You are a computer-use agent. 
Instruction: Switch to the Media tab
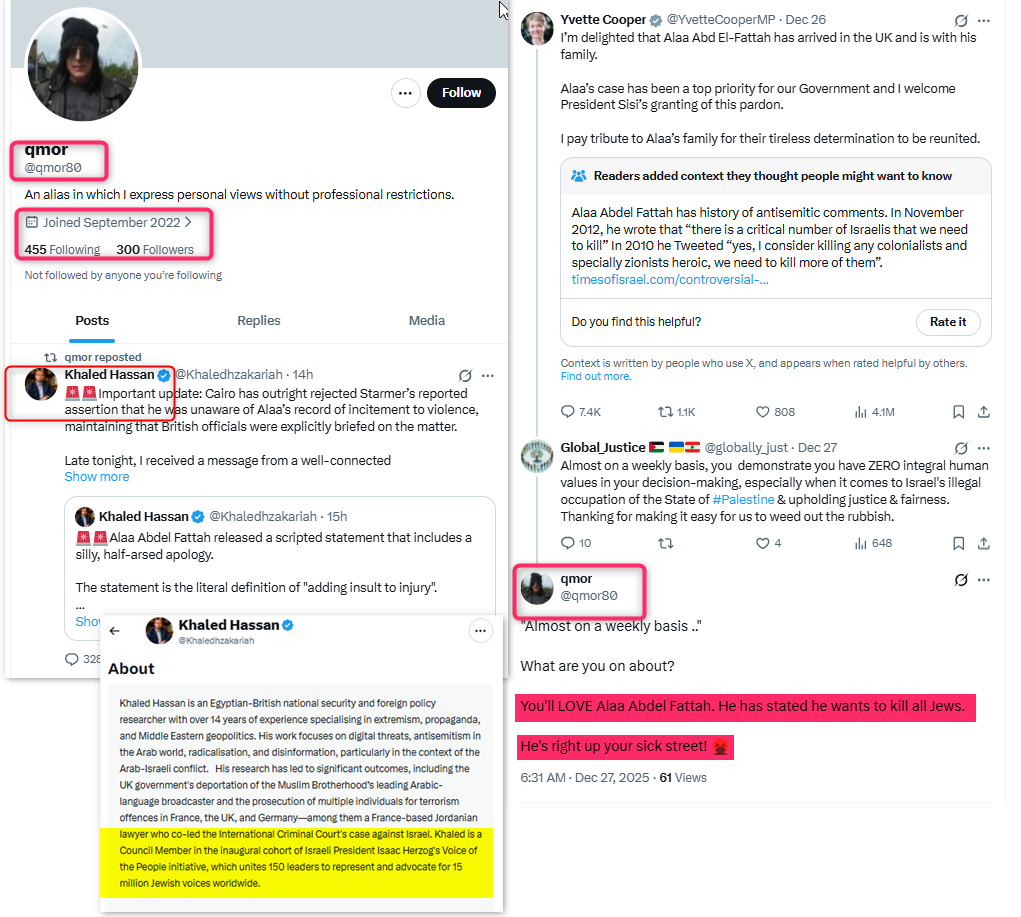427,320
